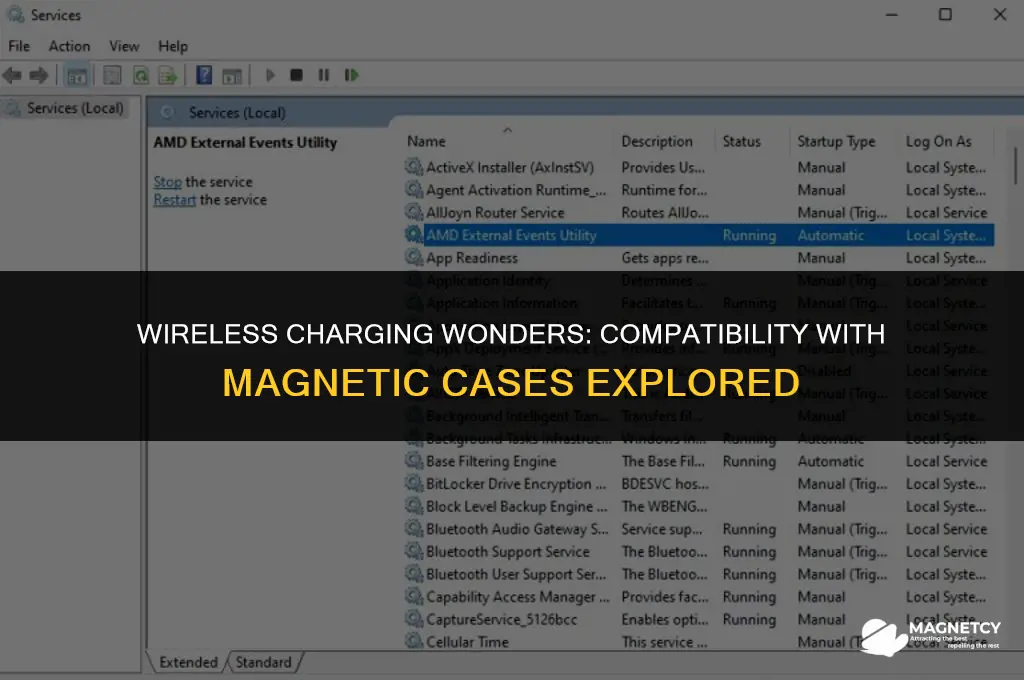The width and height of the screenshot is (1024, 680).
Task: Click Running status of Base Filtering Engine
Action: point(749,461)
